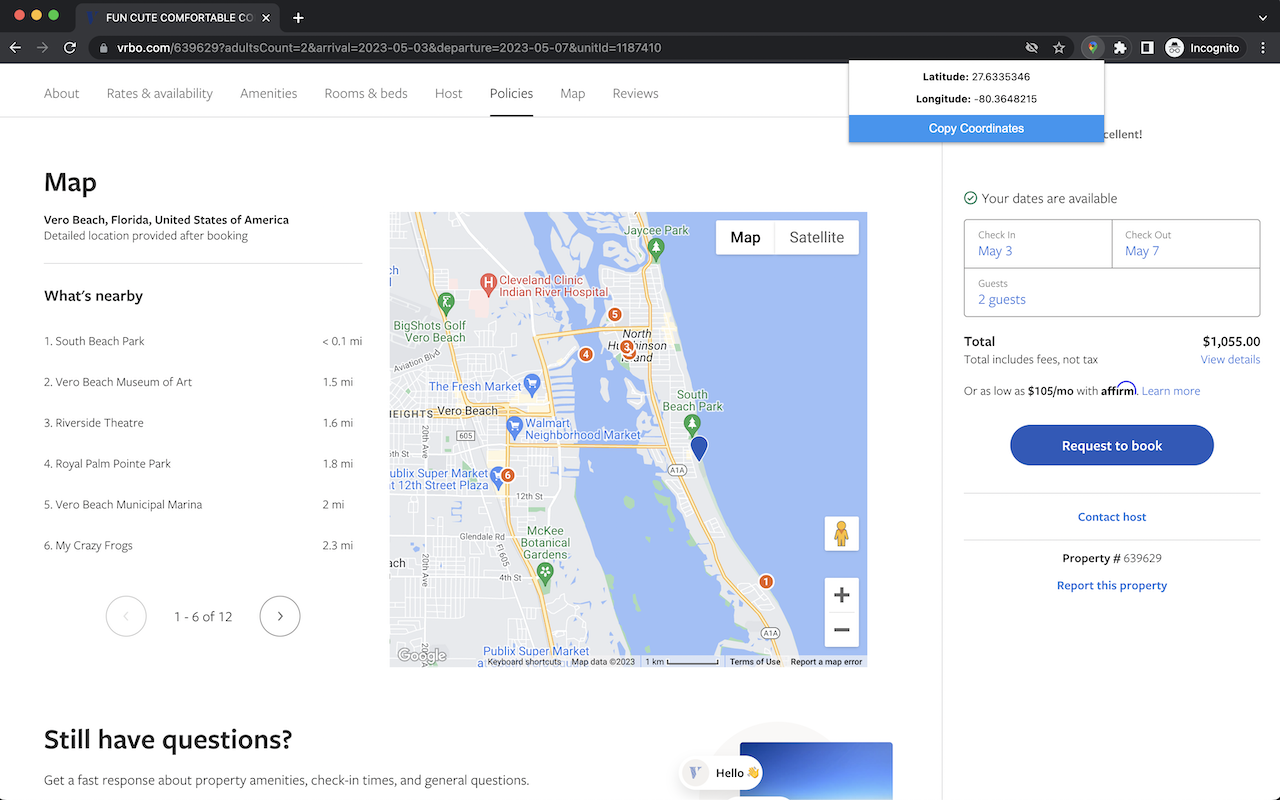This screenshot has height=800, width=1280.
Task: Click numbered marker 1 on the map
Action: click(765, 580)
